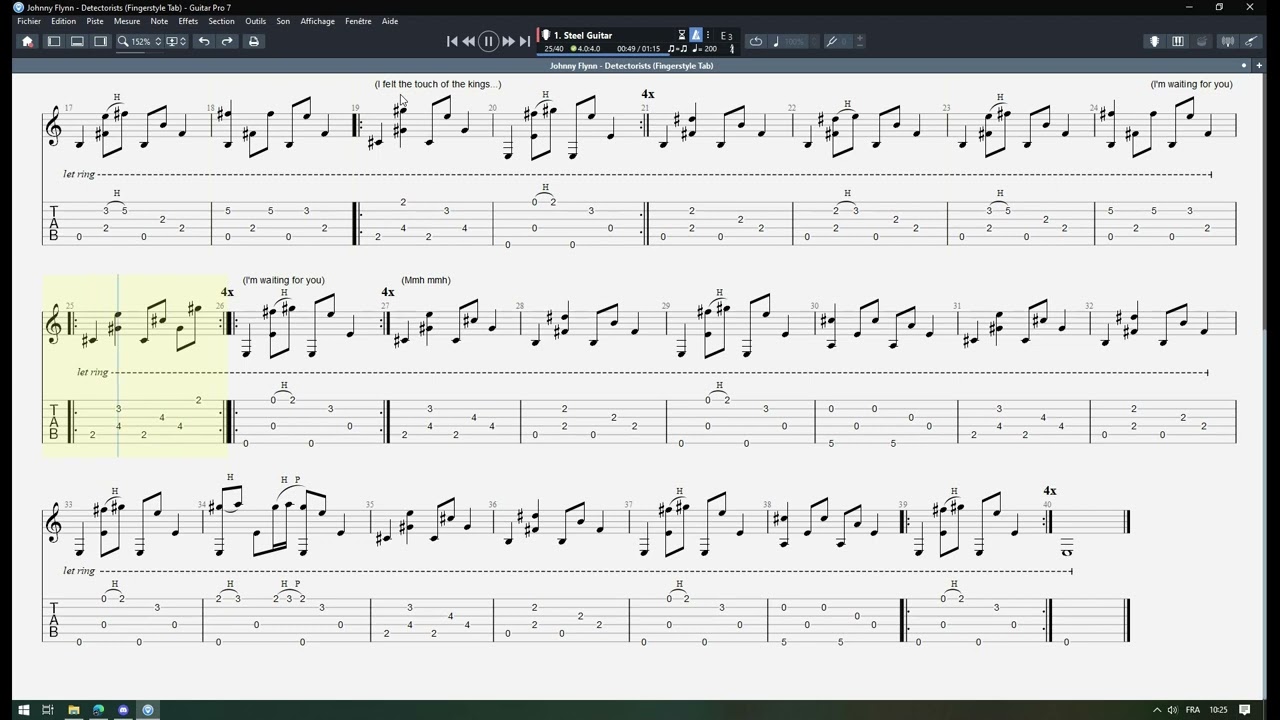Show the virtual piano keyboard
This screenshot has height=720, width=1280.
(1178, 41)
